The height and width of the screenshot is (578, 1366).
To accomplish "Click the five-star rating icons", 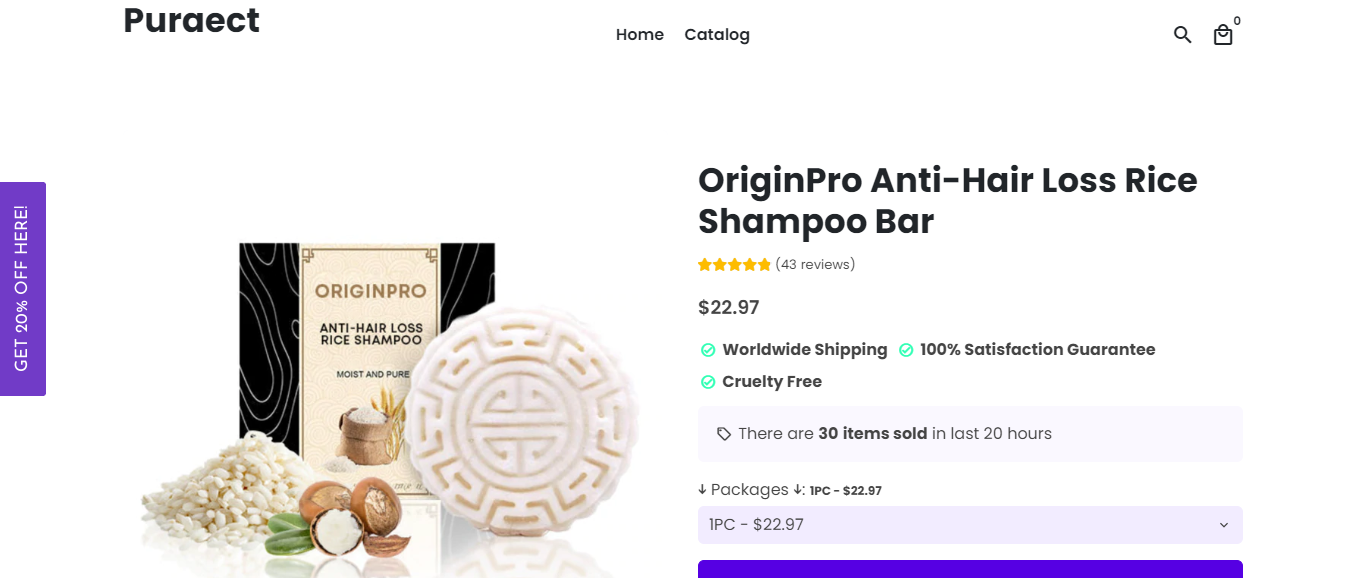I will (x=734, y=265).
